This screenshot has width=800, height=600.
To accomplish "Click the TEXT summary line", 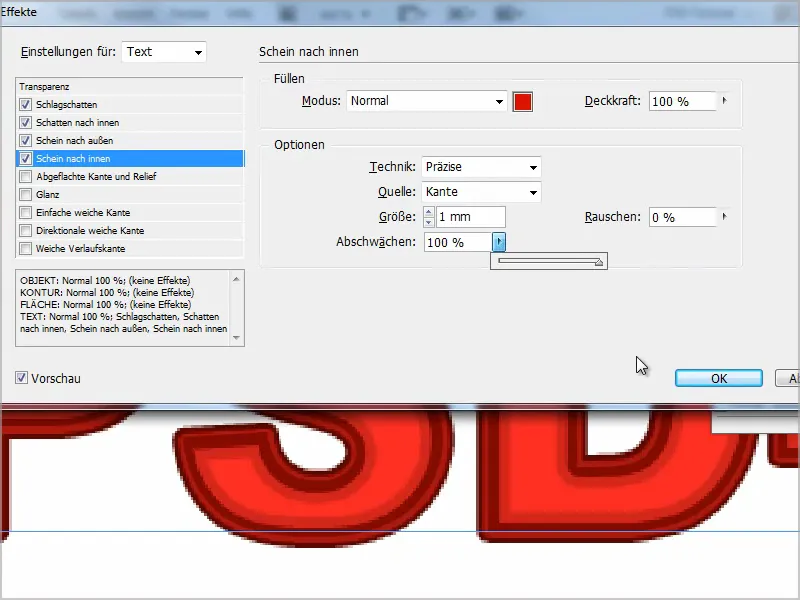I will pyautogui.click(x=123, y=323).
